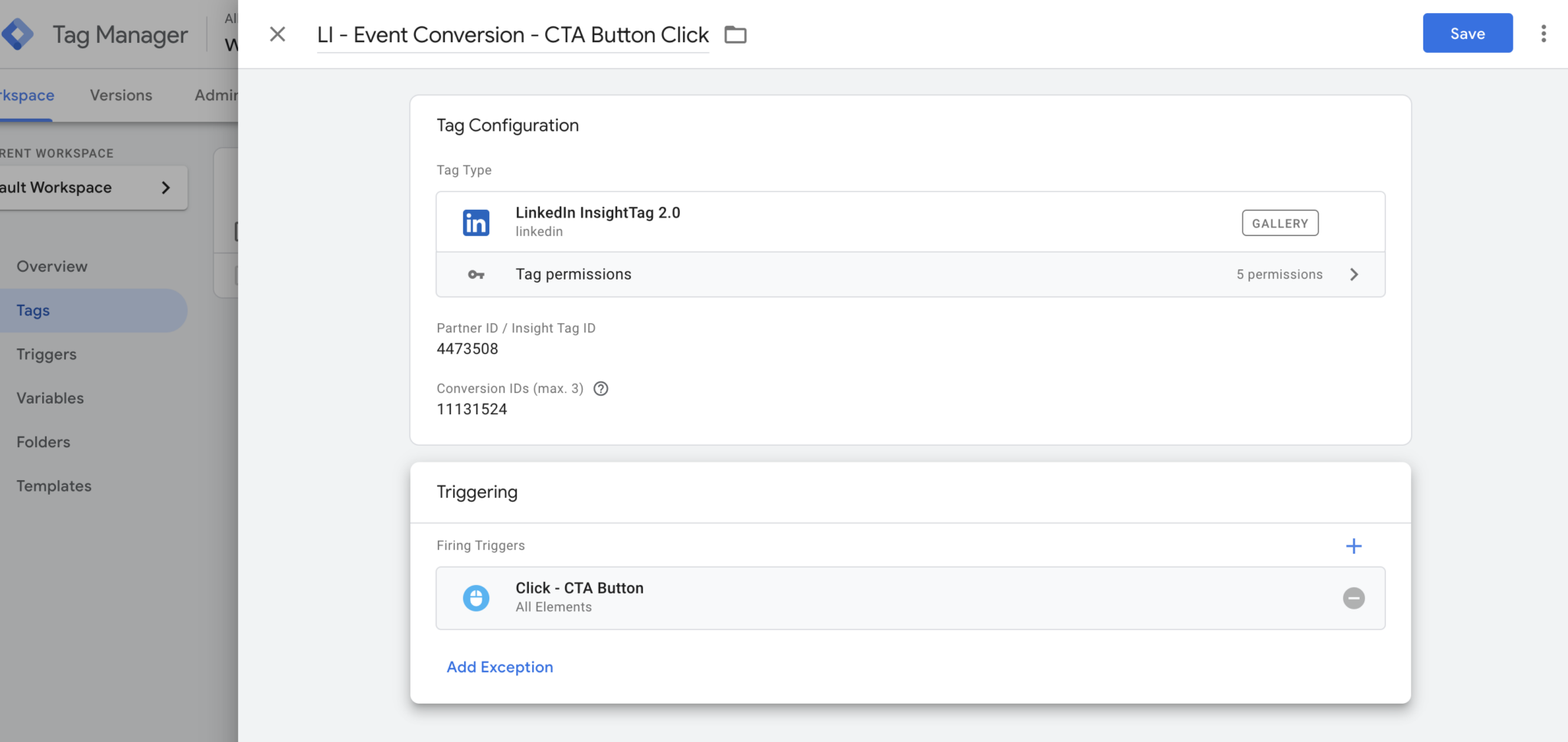The width and height of the screenshot is (1568, 742).
Task: Open the Triggers section in the sidebar
Action: [45, 354]
